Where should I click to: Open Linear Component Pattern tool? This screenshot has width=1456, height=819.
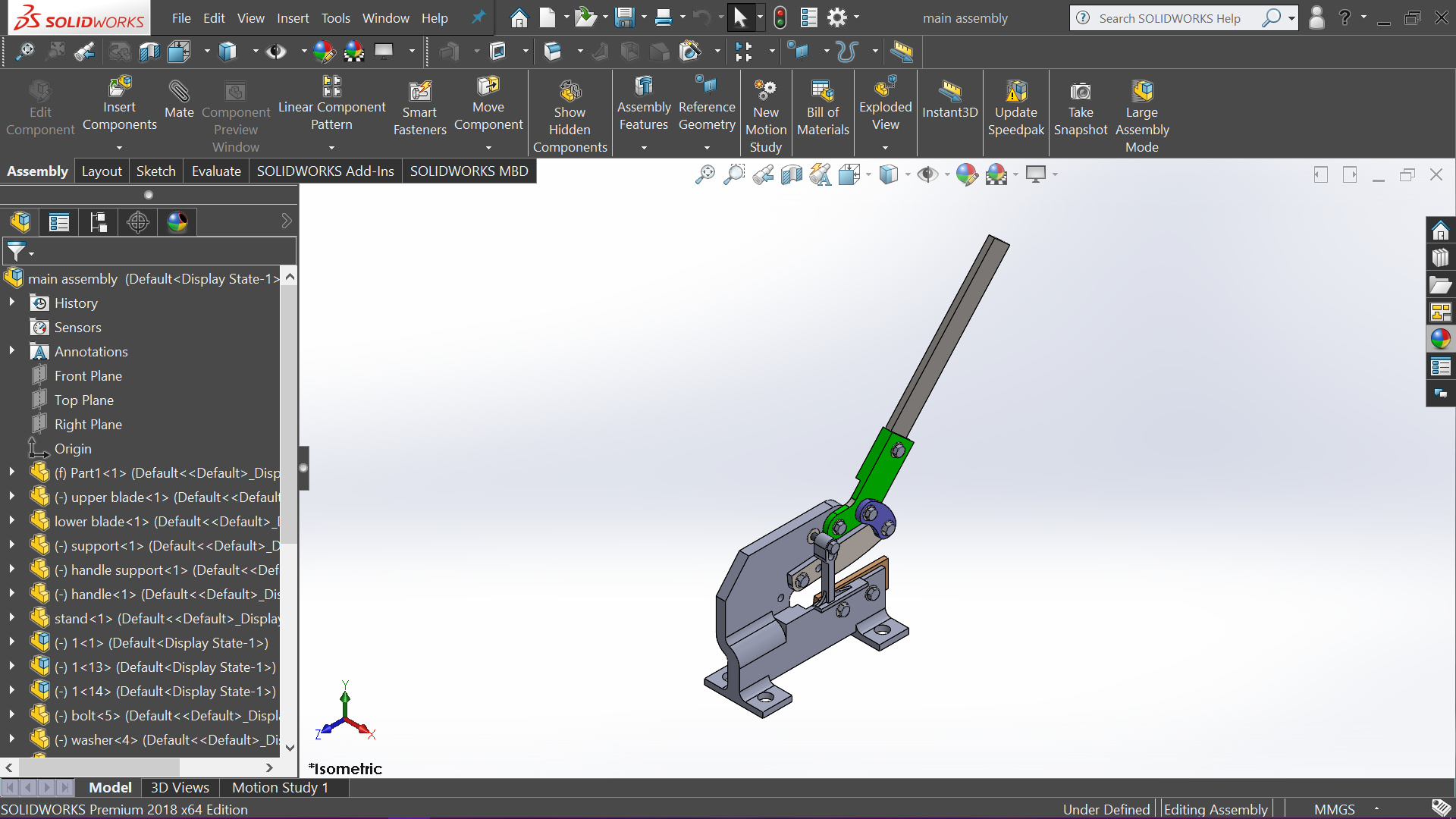tap(331, 105)
